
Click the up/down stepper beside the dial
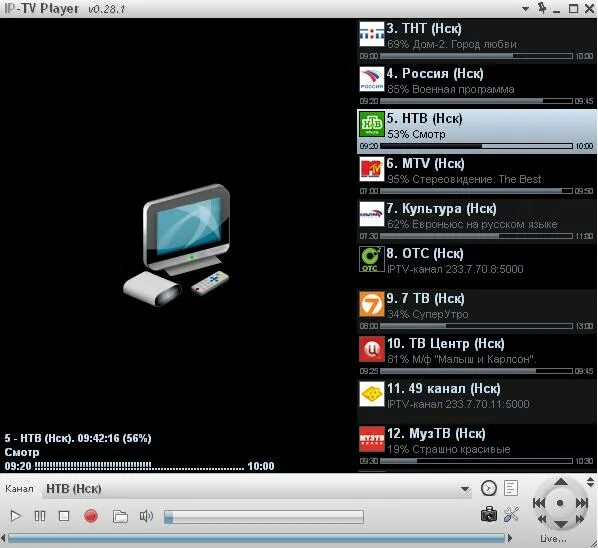coord(591,482)
